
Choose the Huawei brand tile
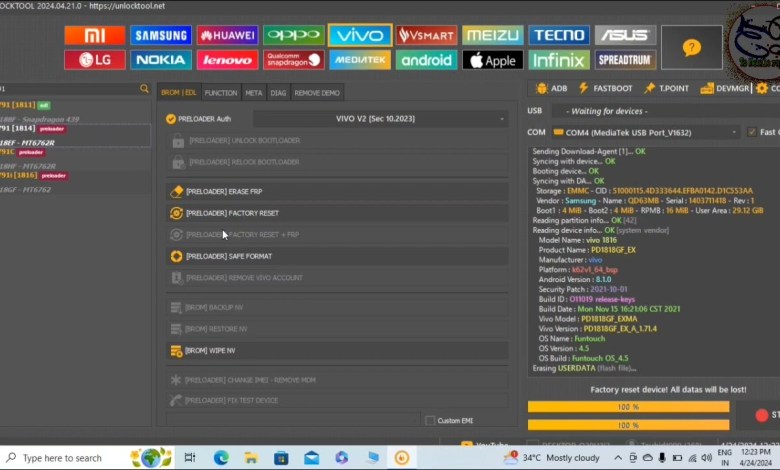point(227,36)
